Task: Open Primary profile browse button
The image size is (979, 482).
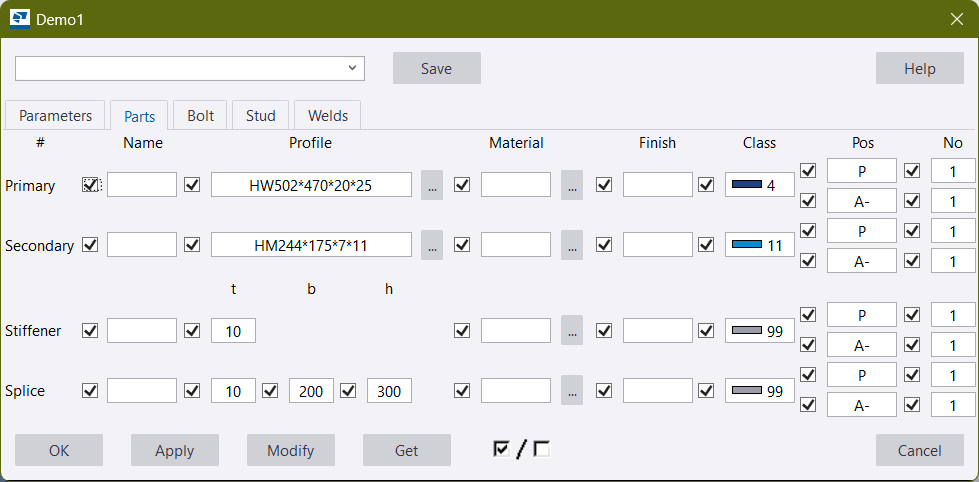Action: pos(432,185)
